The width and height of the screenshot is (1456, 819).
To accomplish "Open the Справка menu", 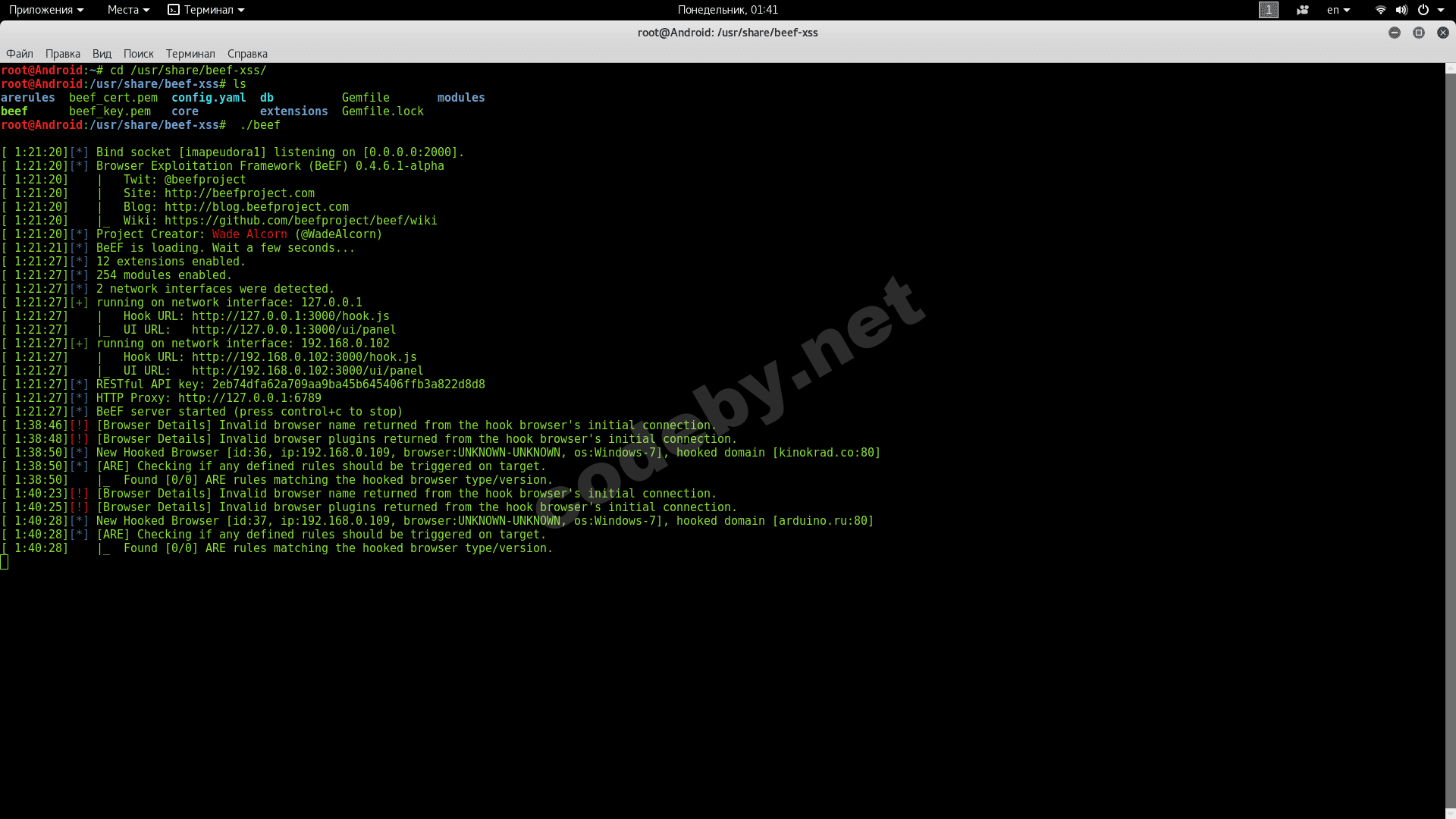I will 247,54.
